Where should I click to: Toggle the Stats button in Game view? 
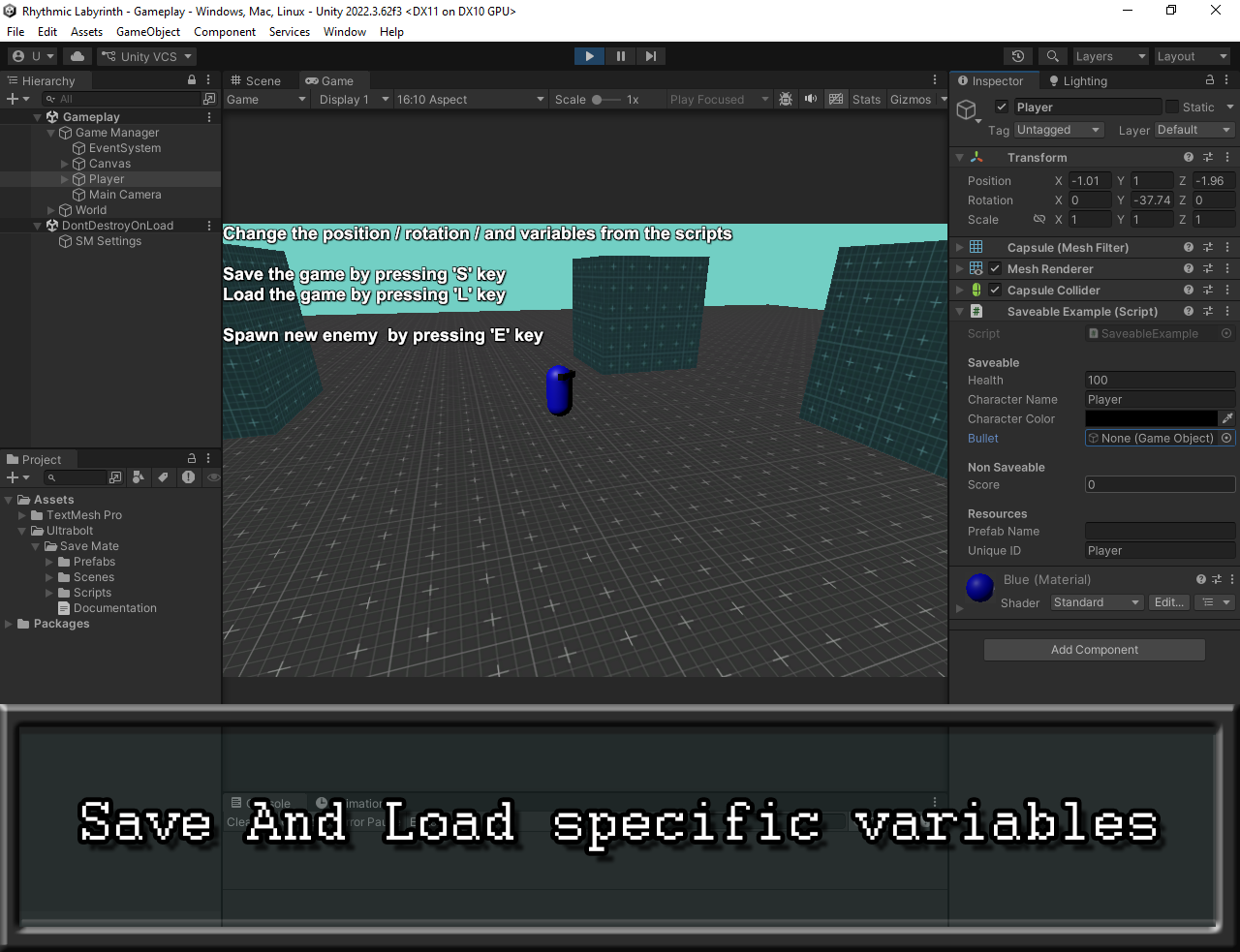coord(866,100)
